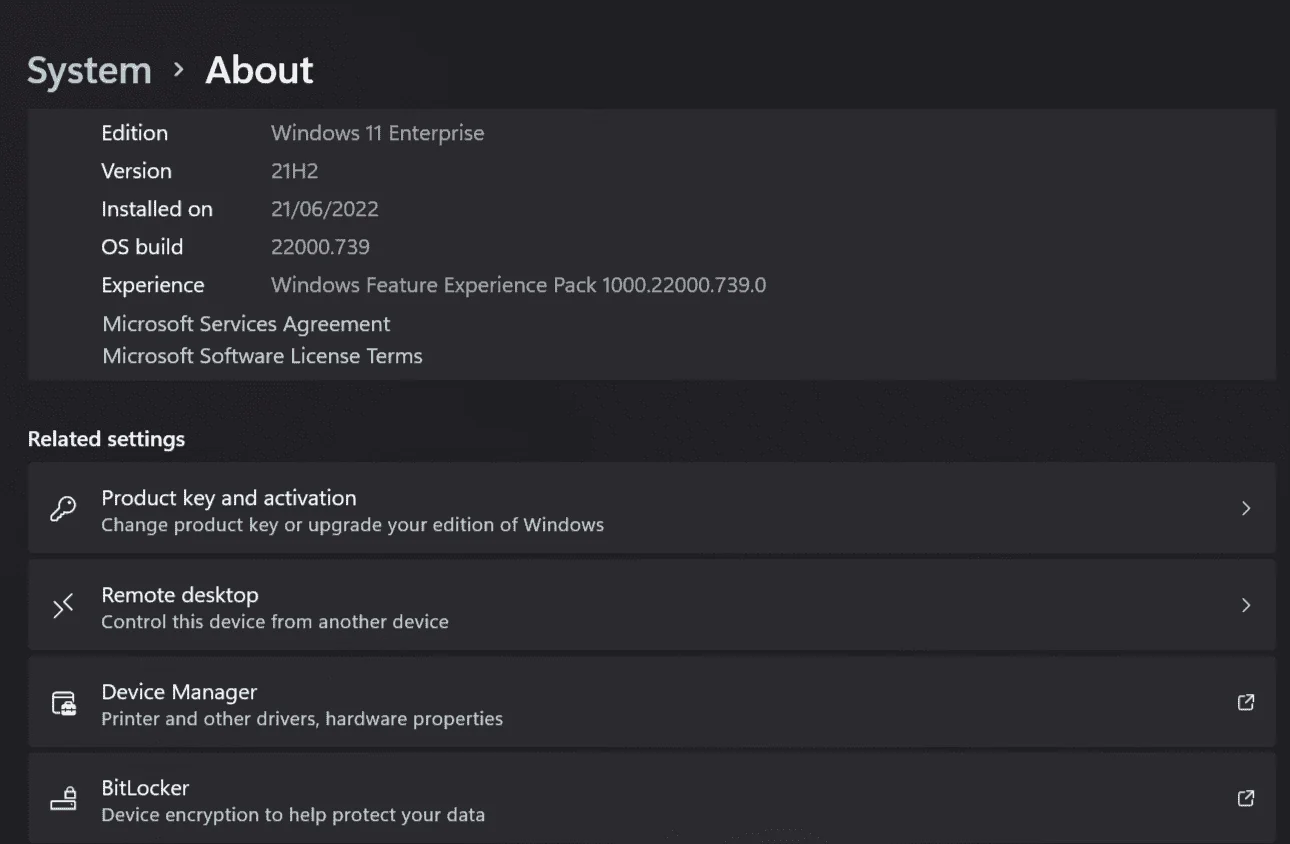This screenshot has height=844, width=1290.
Task: Click the BitLocker lock icon
Action: 64,799
